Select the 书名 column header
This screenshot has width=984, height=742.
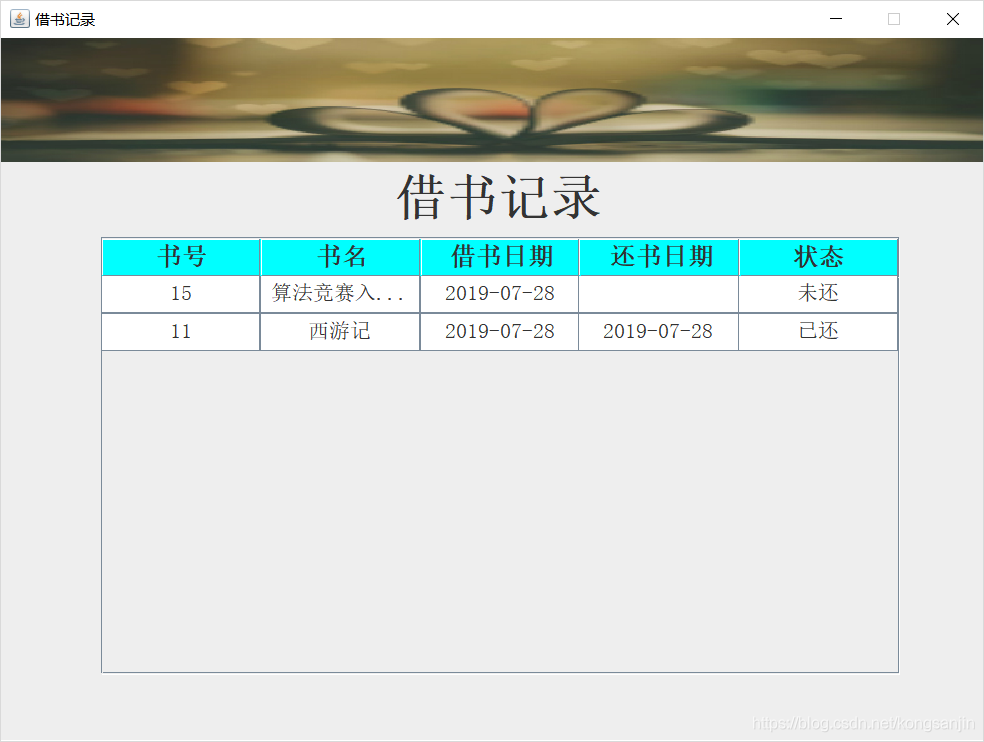[x=340, y=257]
